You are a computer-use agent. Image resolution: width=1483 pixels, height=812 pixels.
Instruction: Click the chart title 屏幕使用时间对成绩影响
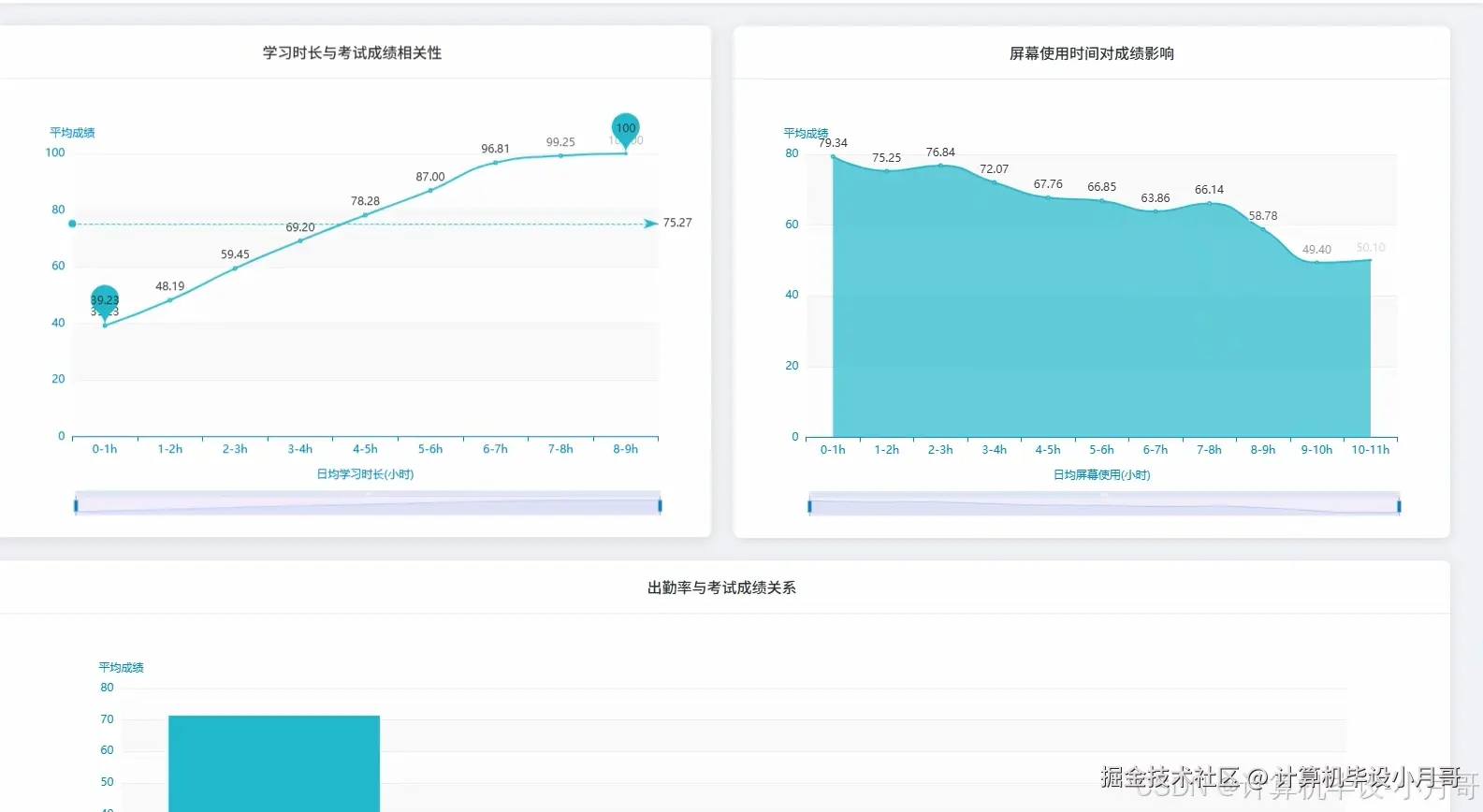[1092, 54]
